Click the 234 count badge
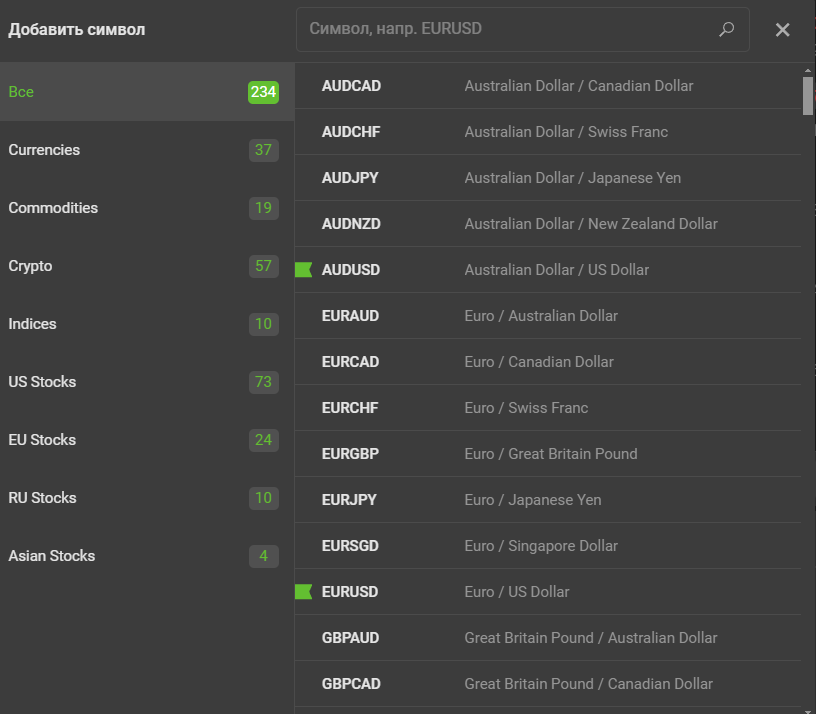 click(263, 92)
